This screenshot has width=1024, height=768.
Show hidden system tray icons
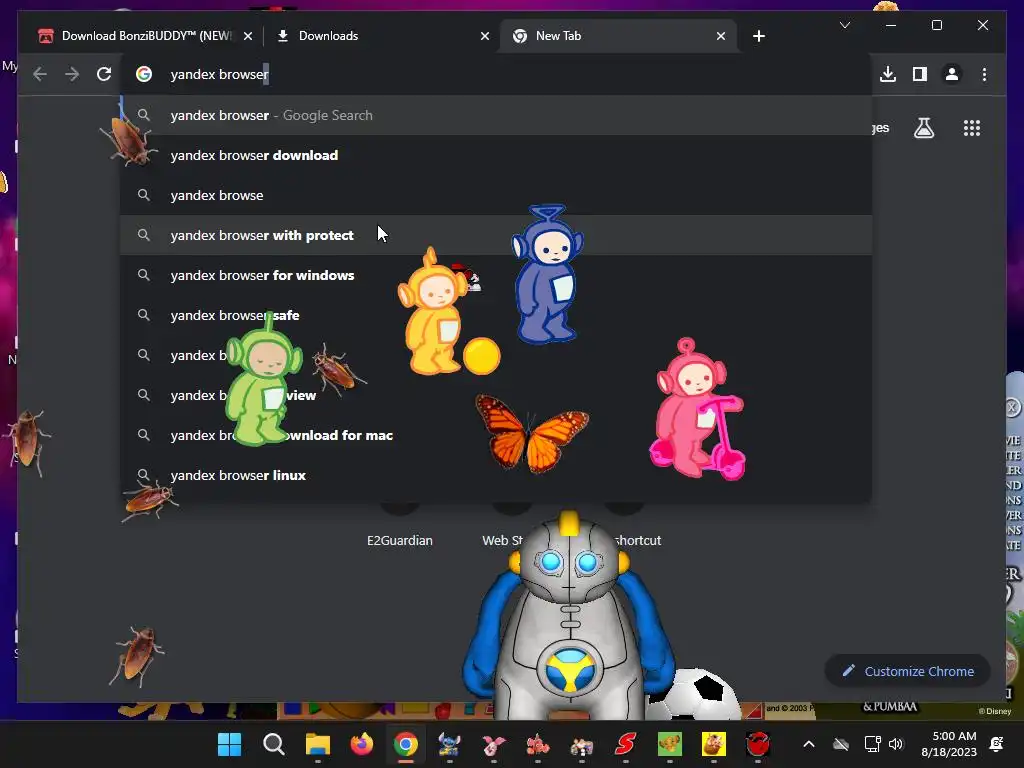[x=808, y=744]
